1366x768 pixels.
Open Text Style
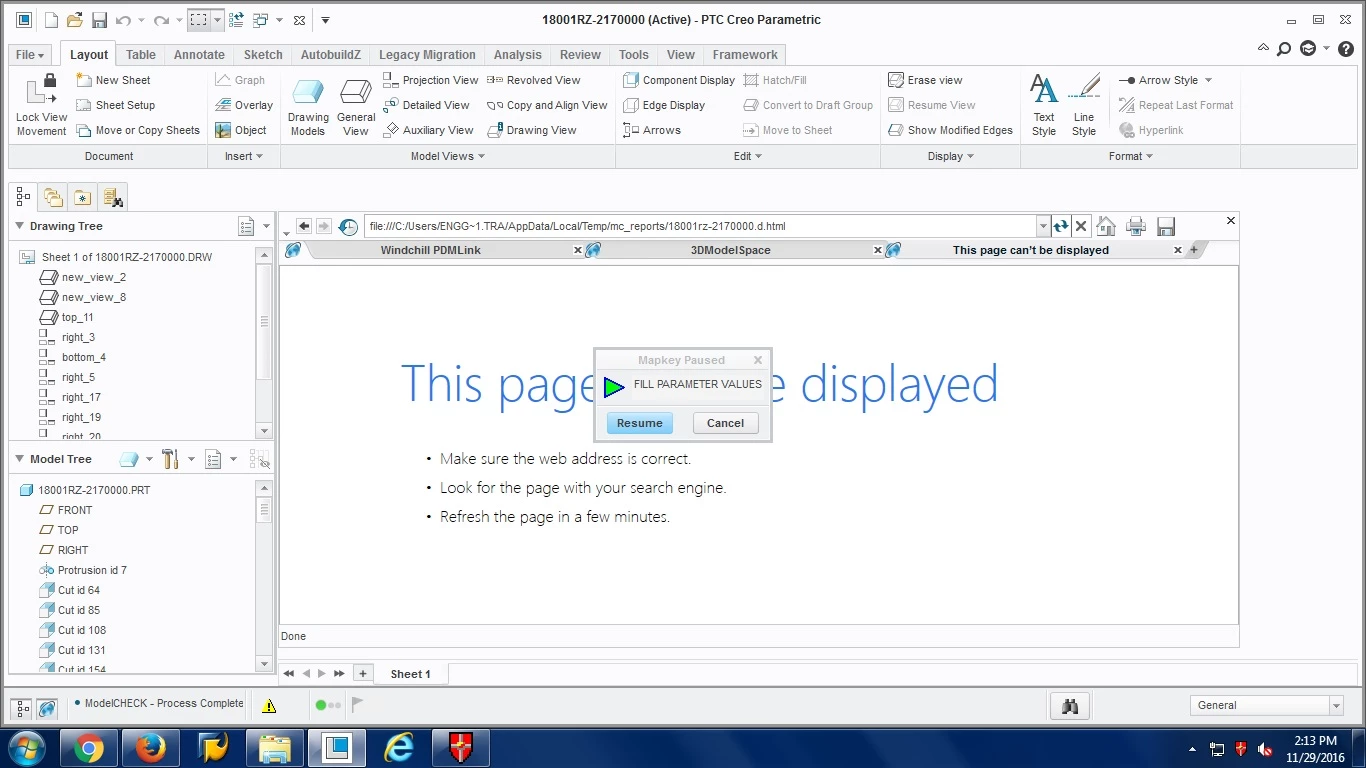pyautogui.click(x=1044, y=105)
